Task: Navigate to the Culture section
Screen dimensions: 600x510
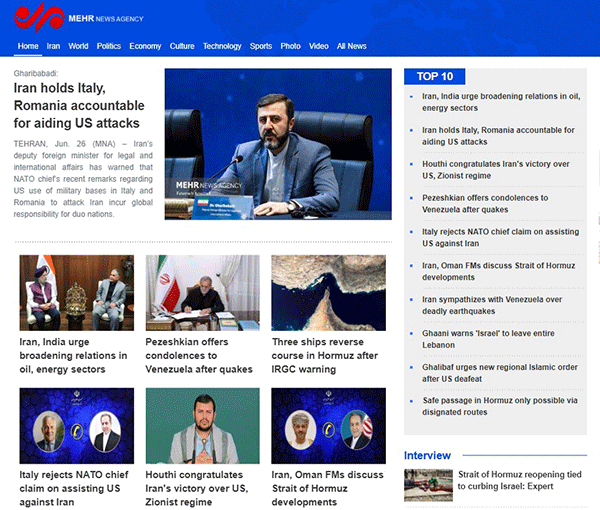Action: (182, 46)
